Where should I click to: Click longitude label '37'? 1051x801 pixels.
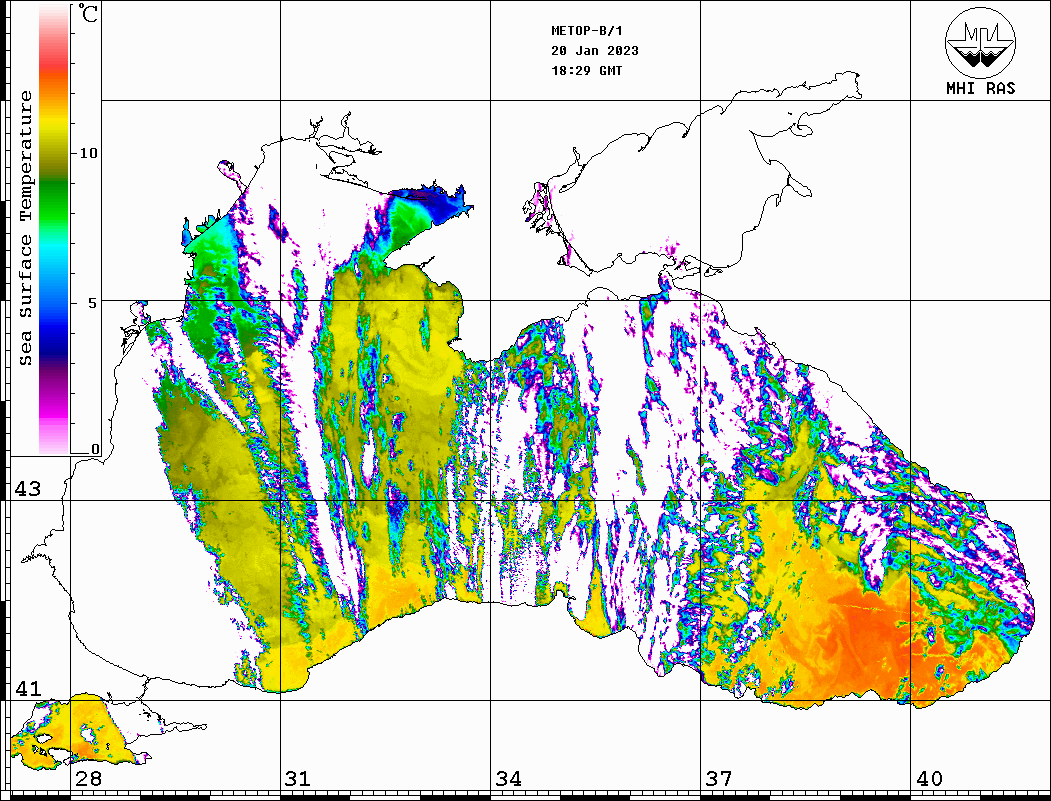click(x=719, y=779)
